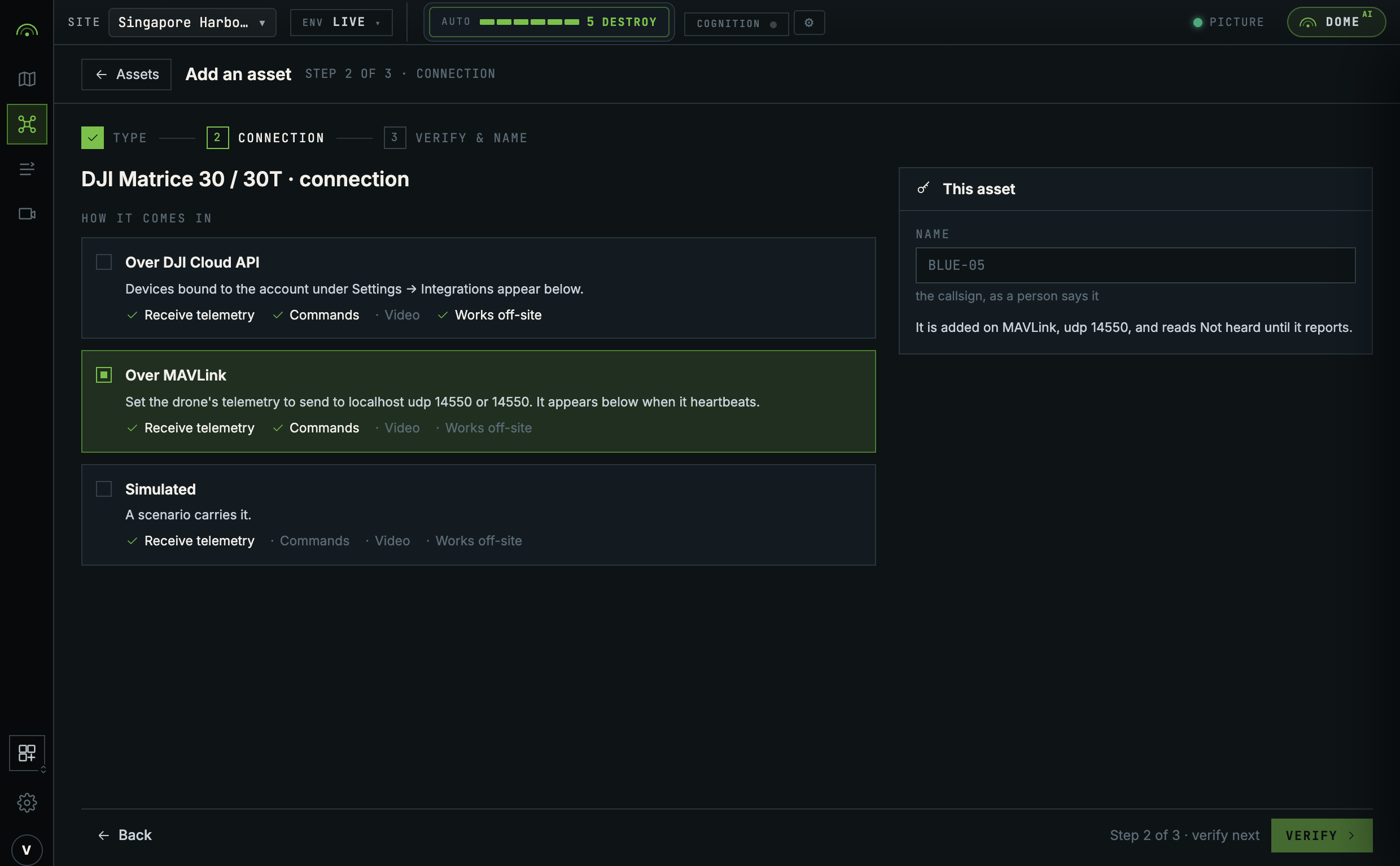Select step 2 Connection in stepper
This screenshot has width=1400, height=866.
[266, 137]
